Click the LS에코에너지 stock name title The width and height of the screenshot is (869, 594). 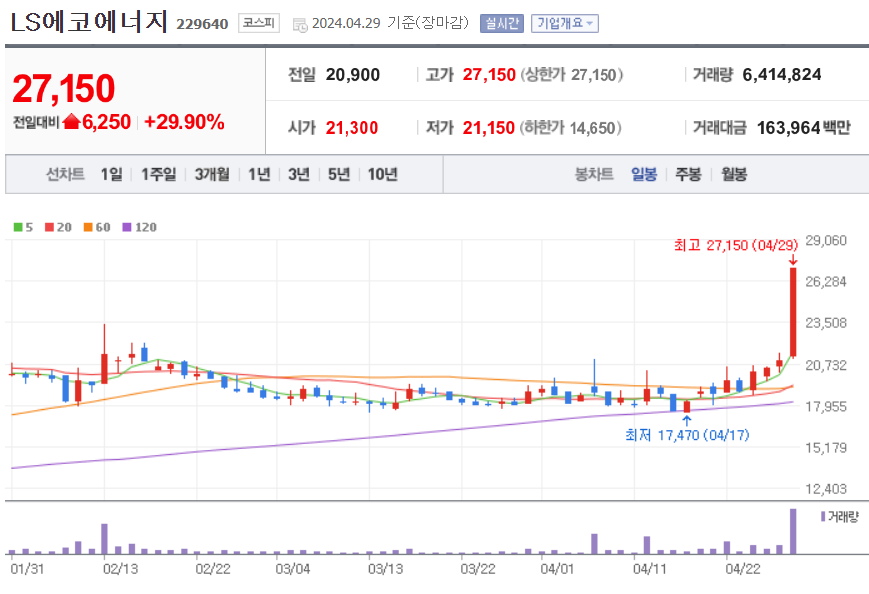pyautogui.click(x=89, y=22)
